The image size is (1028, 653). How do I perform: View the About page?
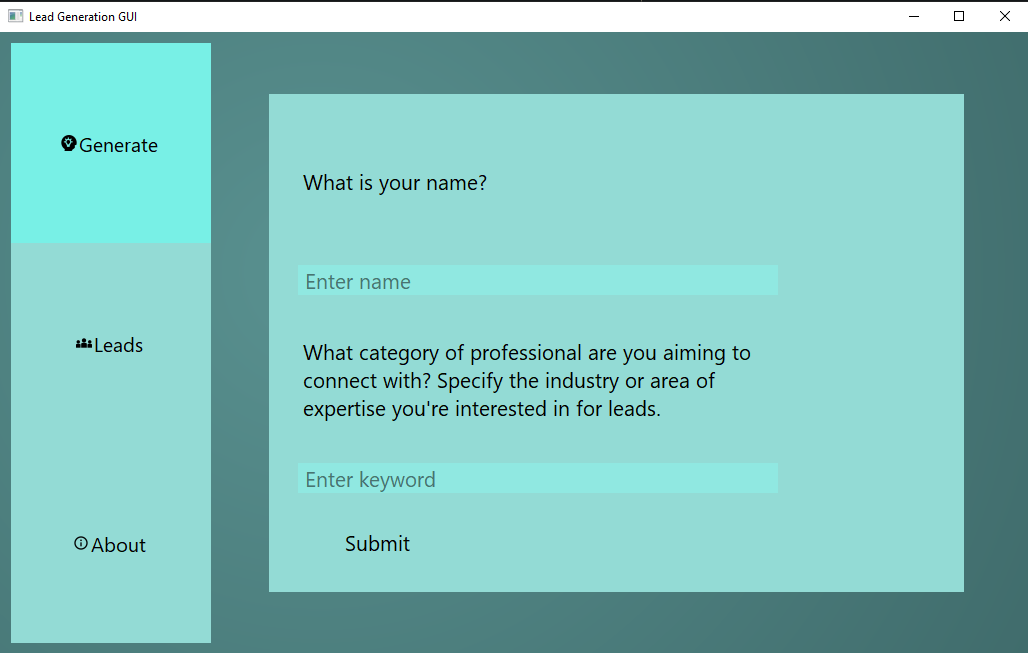tap(110, 544)
